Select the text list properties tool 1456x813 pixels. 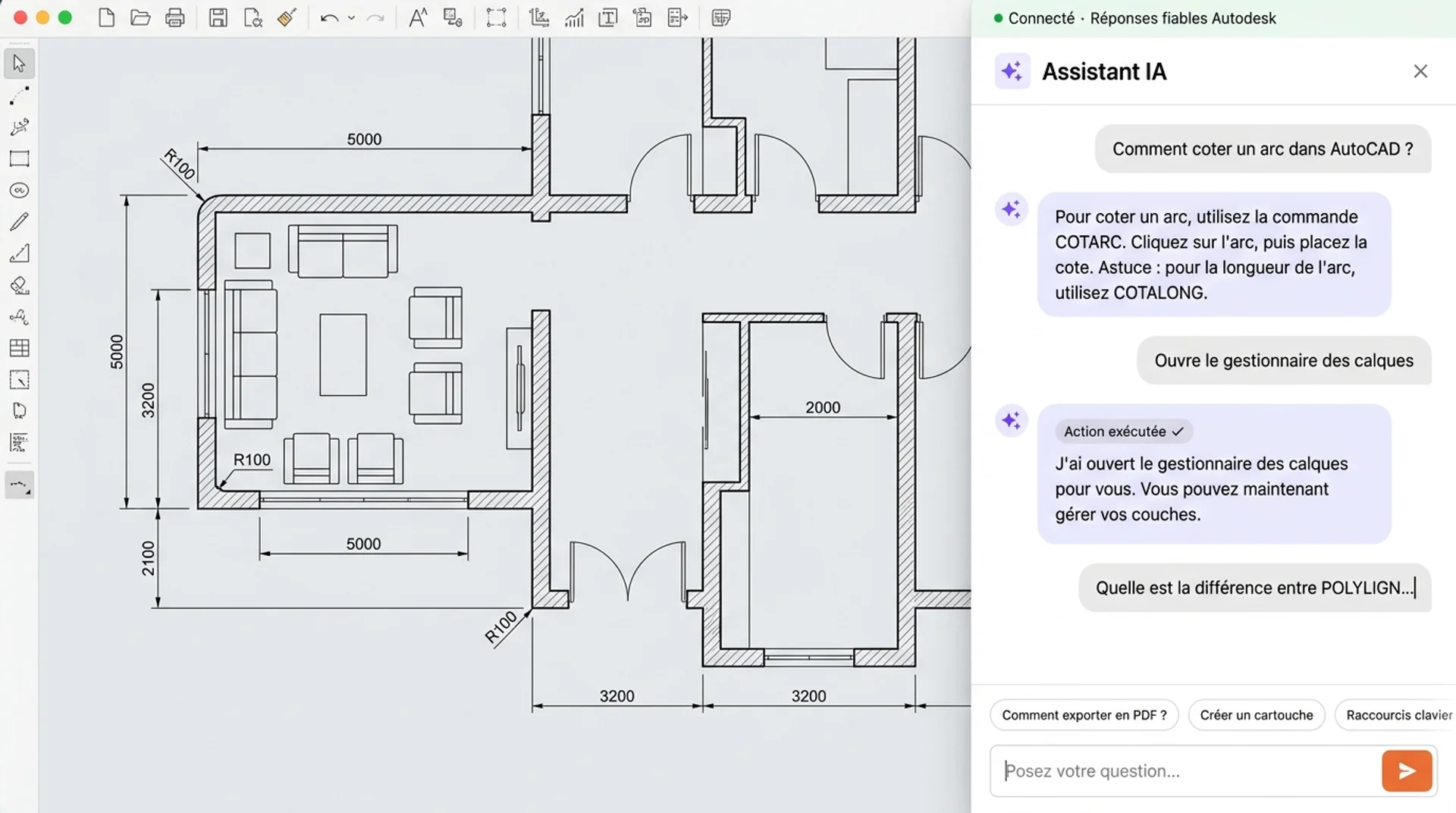20,443
